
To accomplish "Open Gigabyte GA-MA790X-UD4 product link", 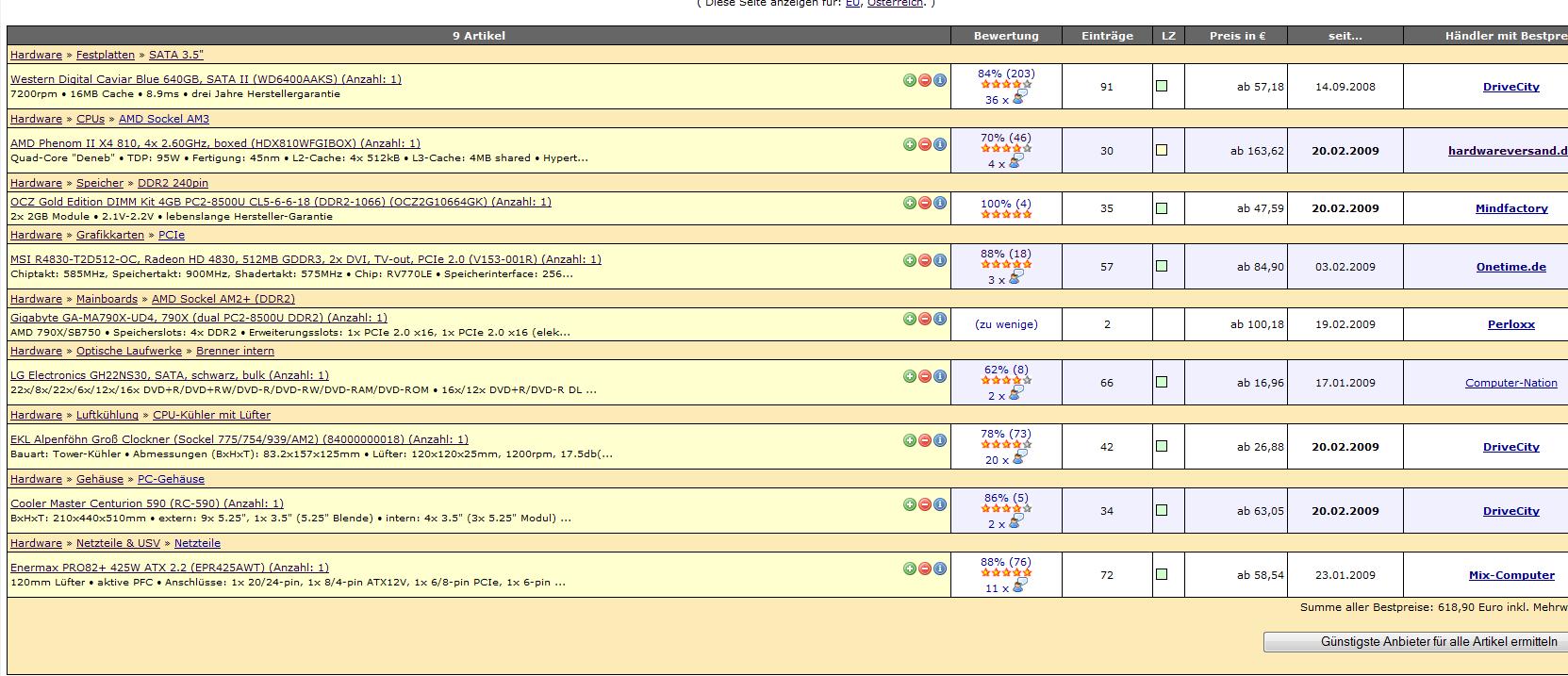I will pyautogui.click(x=199, y=318).
